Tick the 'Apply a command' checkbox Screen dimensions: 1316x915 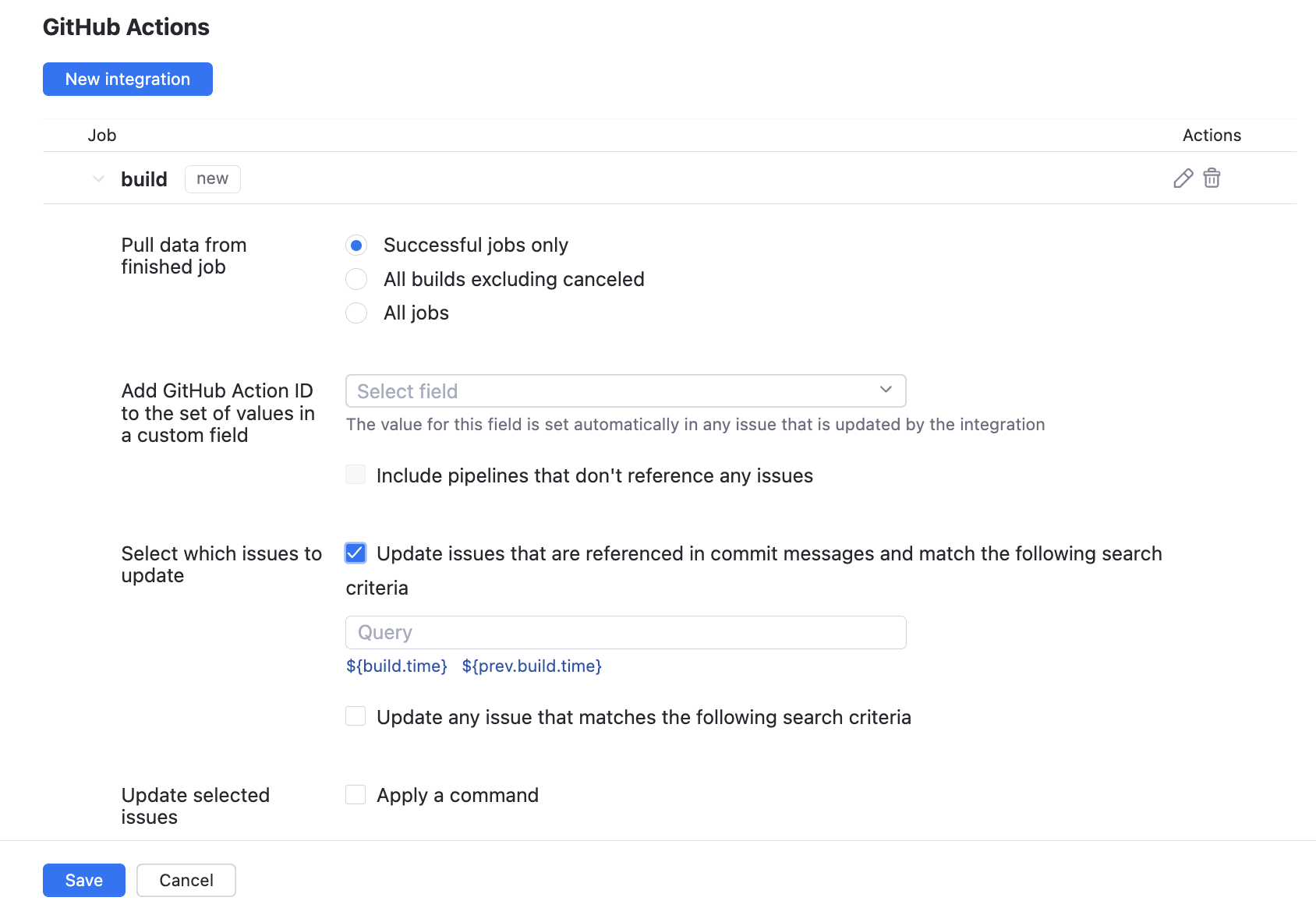(356, 794)
